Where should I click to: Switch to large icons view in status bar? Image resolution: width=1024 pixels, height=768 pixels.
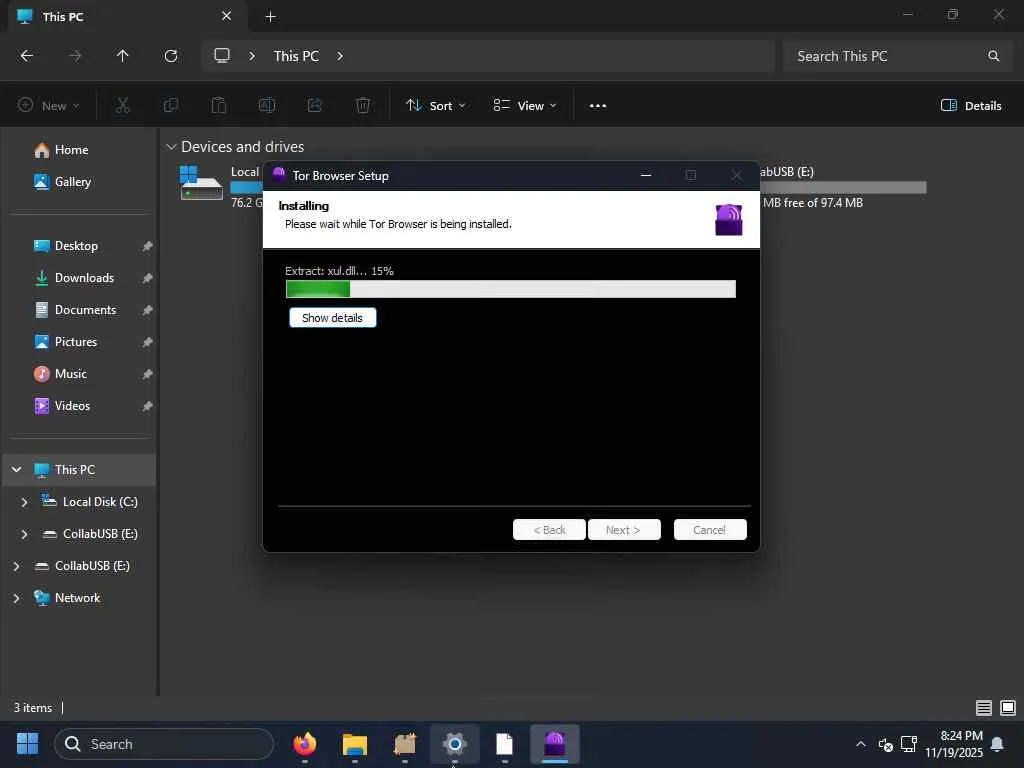(1008, 708)
